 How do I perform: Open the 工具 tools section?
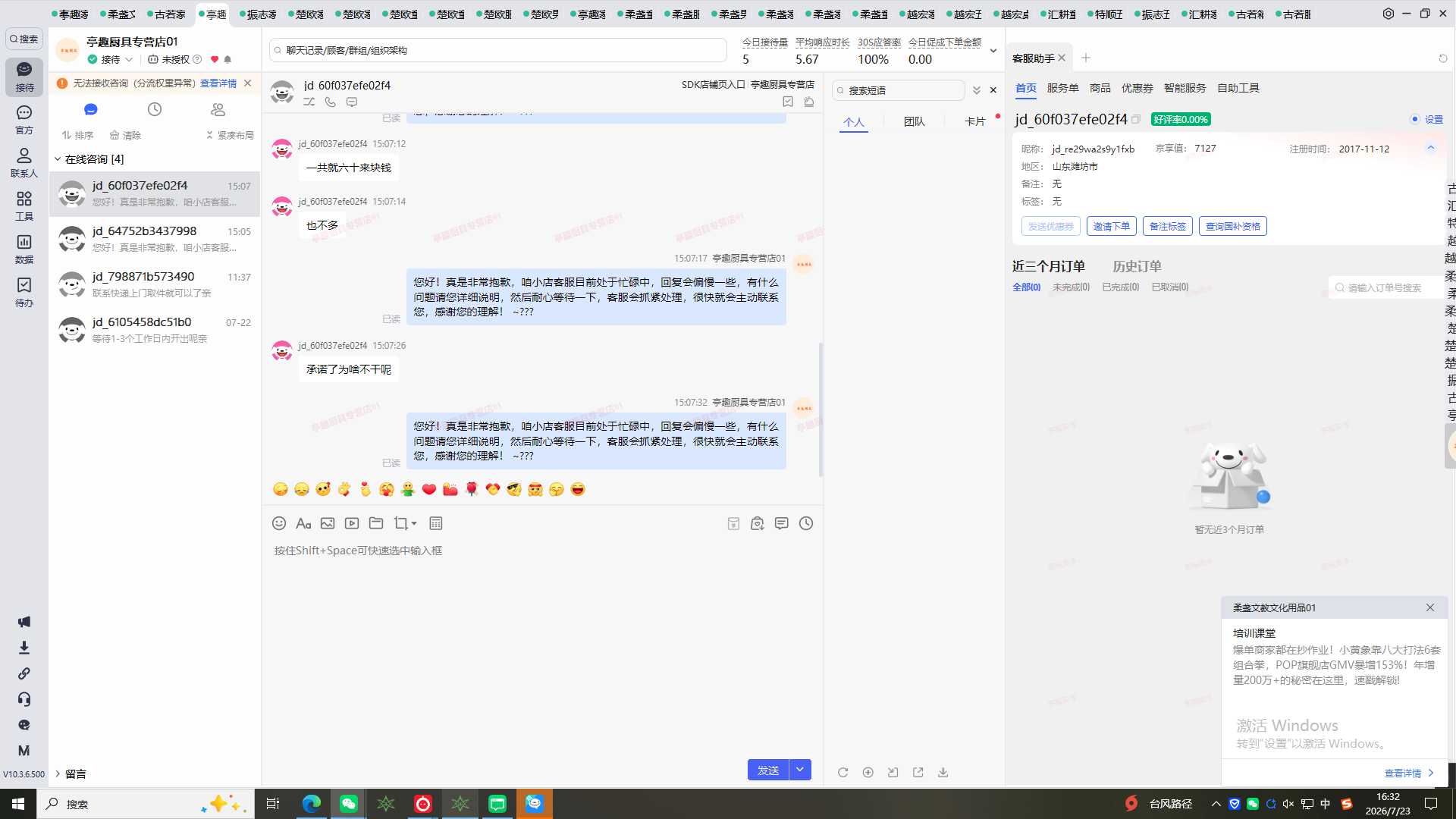point(24,206)
